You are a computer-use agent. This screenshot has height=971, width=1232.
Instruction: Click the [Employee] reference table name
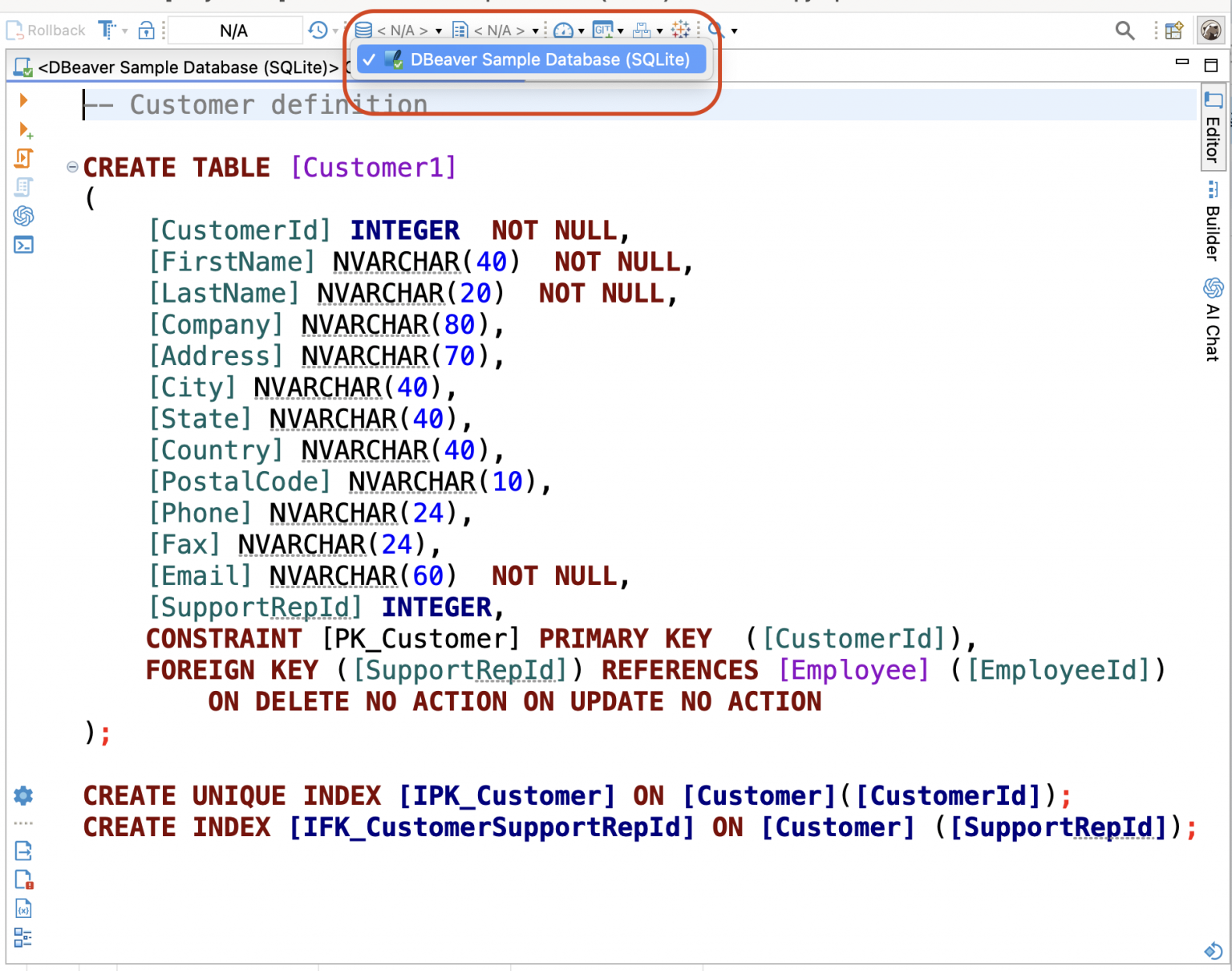point(853,670)
